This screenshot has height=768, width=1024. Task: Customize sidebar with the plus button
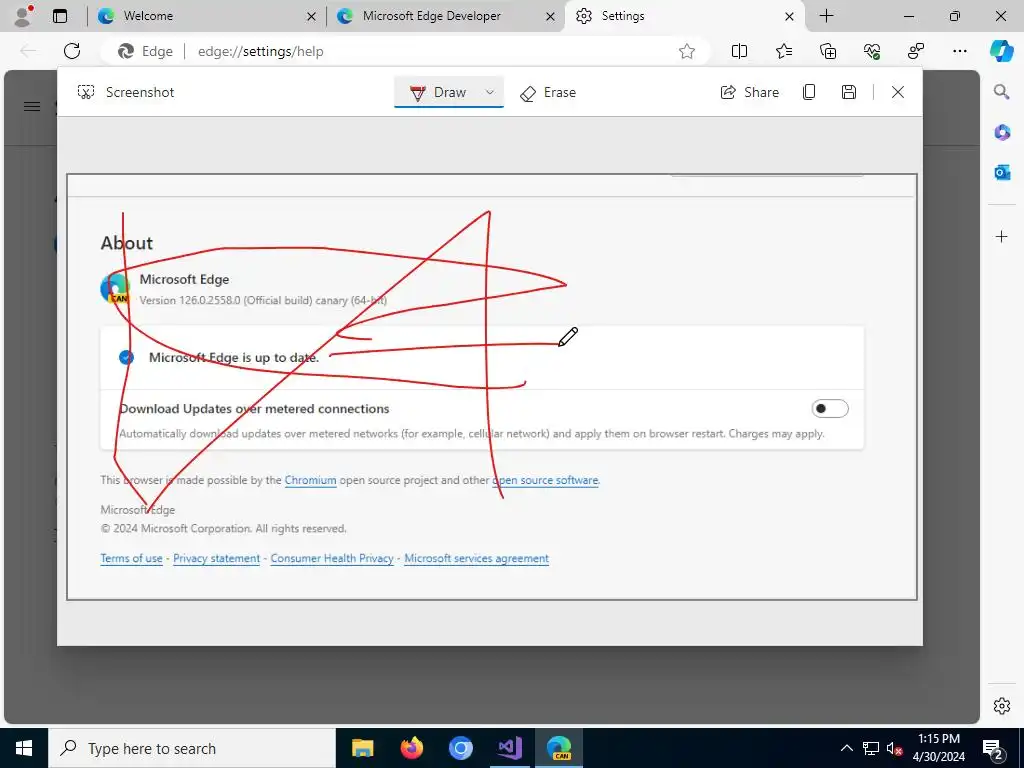[1002, 236]
